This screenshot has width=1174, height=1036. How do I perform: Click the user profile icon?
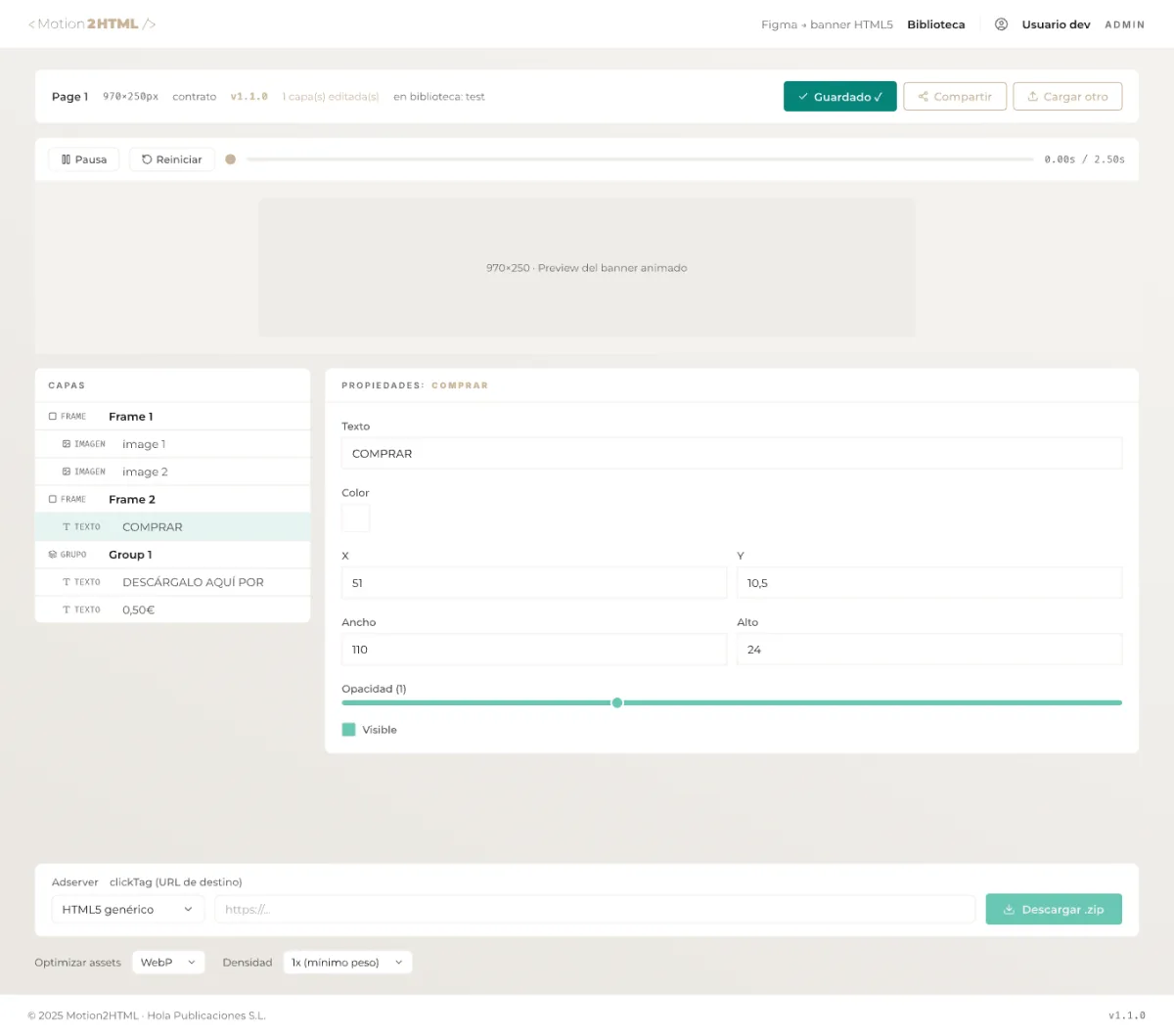(1001, 24)
